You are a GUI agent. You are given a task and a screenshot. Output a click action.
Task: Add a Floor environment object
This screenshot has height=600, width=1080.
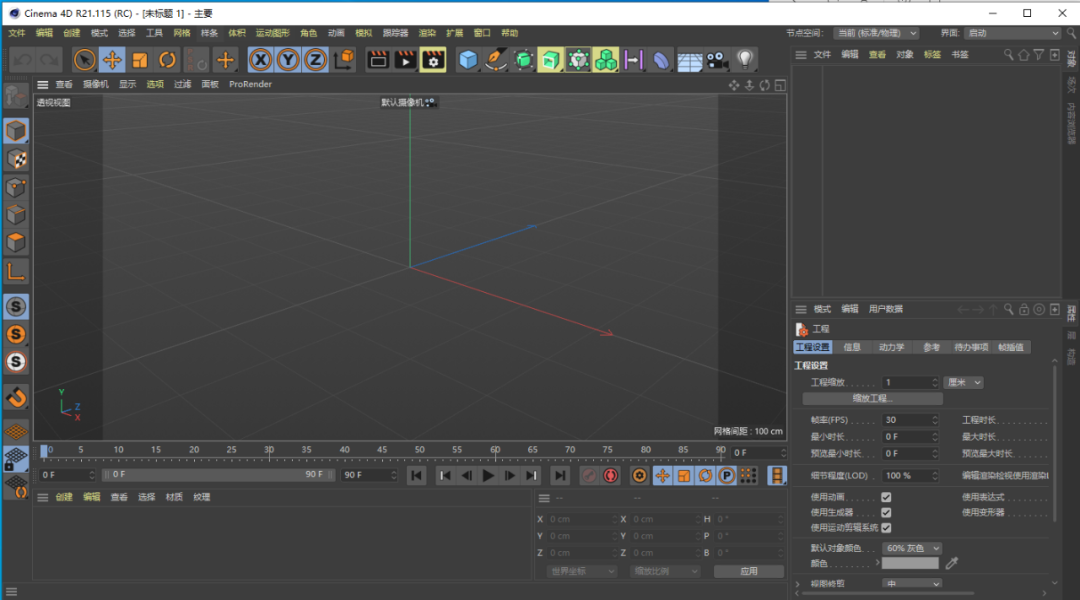point(689,60)
